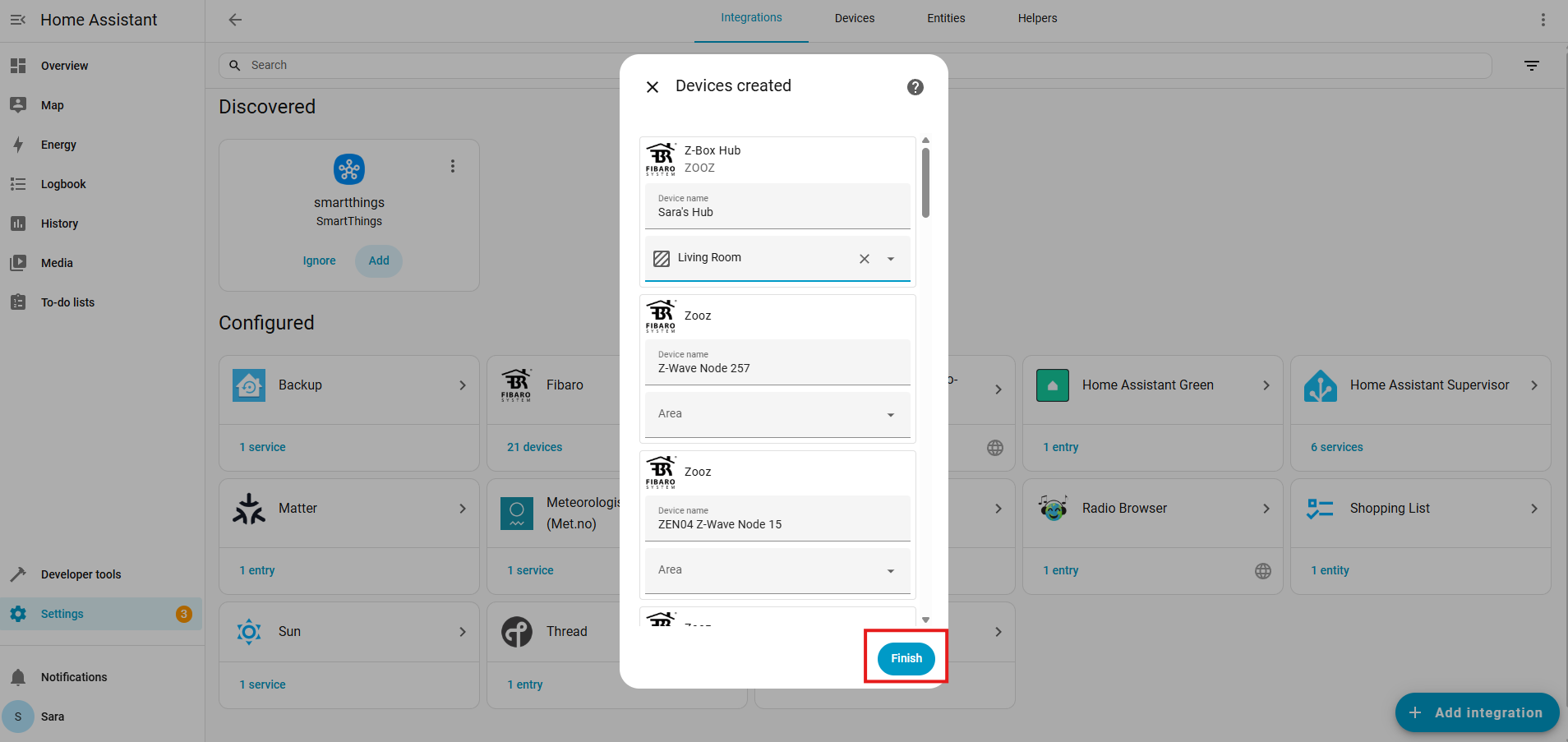Click the Sun integration icon
The image size is (1568, 742).
coord(249,632)
